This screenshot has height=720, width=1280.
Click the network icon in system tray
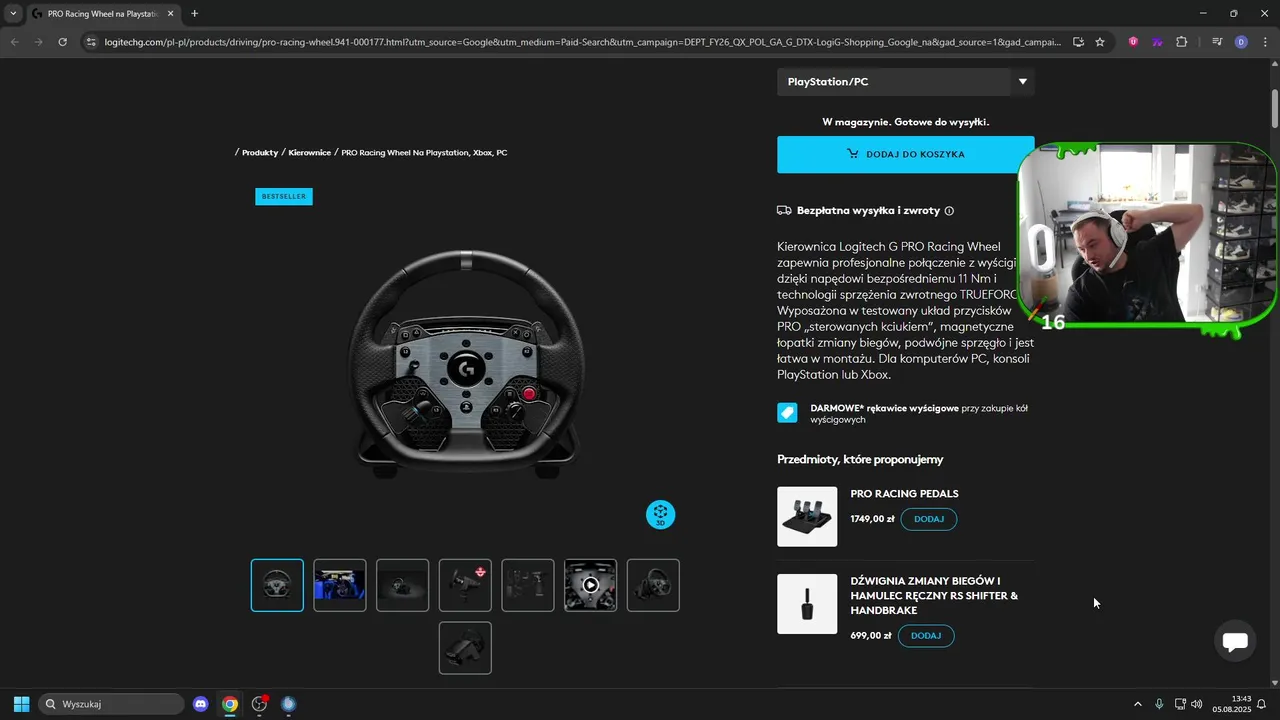point(1180,704)
